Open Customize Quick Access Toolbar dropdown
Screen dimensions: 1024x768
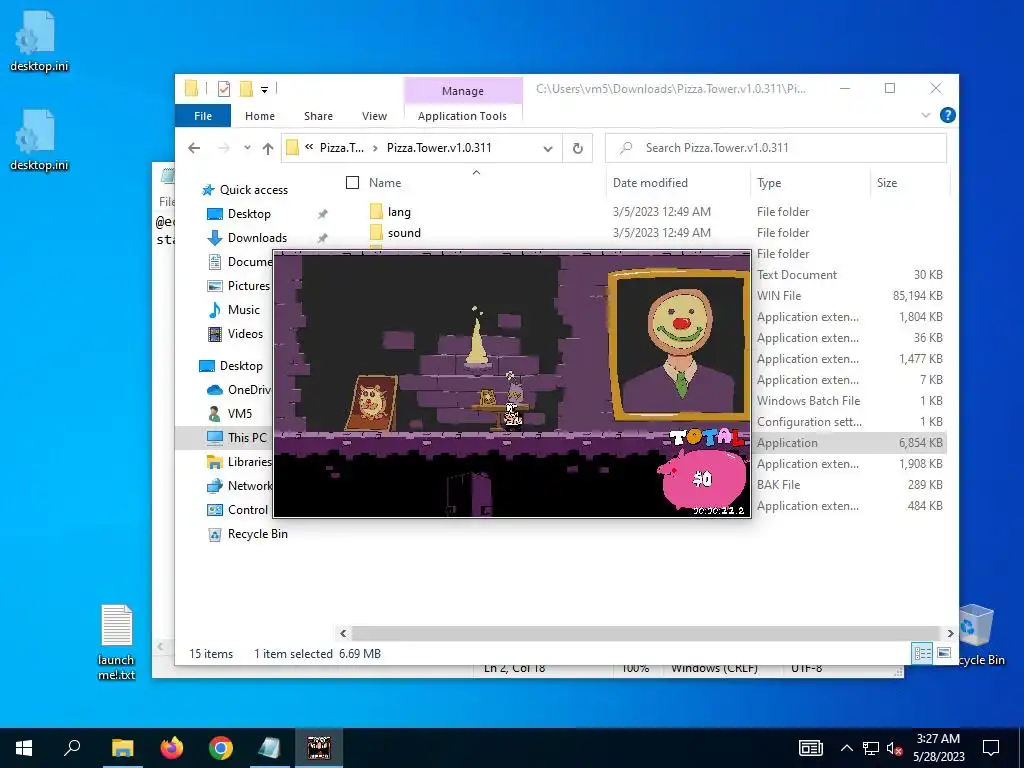(x=264, y=89)
